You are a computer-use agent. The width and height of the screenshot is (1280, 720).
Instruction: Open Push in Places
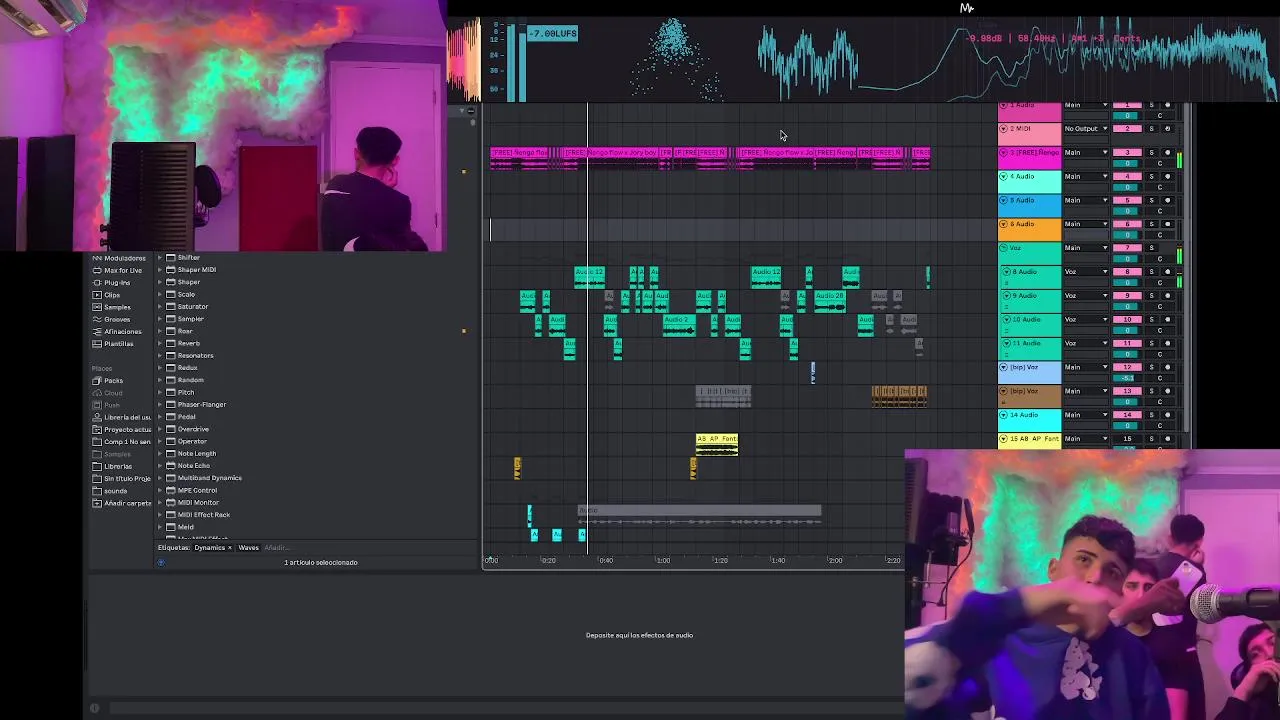tap(107, 405)
